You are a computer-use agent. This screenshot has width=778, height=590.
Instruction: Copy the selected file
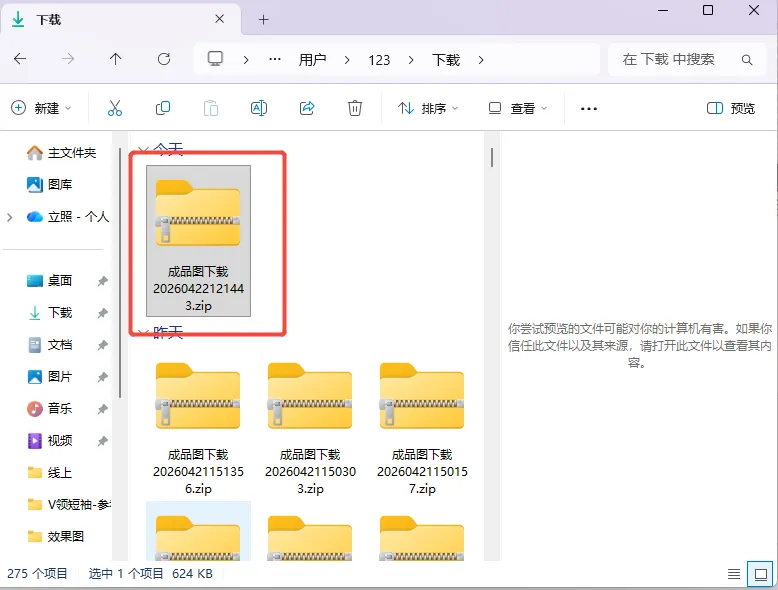pyautogui.click(x=163, y=108)
